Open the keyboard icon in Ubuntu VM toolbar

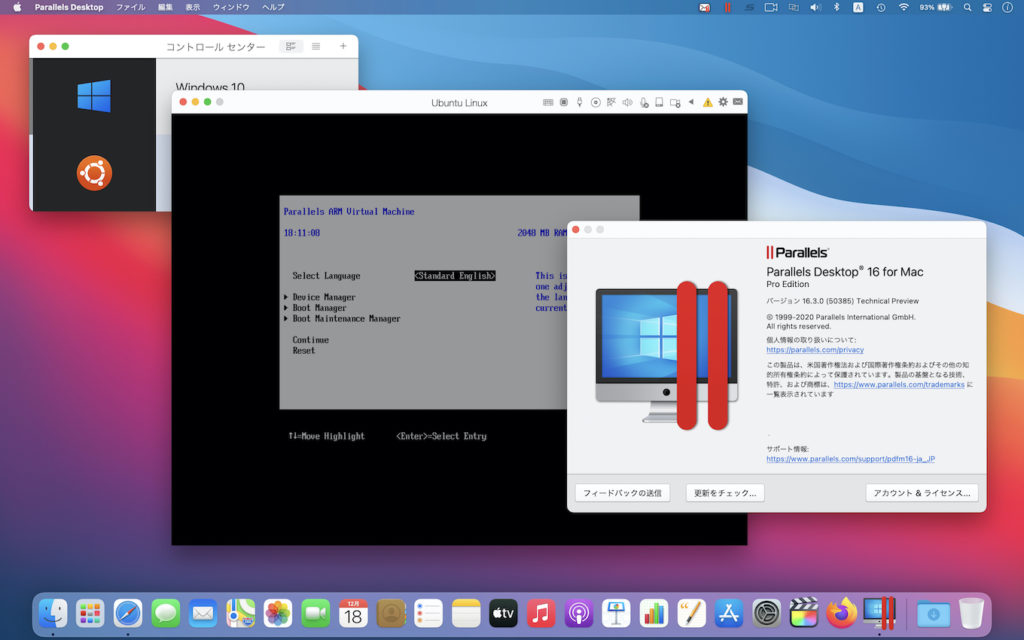tap(548, 102)
